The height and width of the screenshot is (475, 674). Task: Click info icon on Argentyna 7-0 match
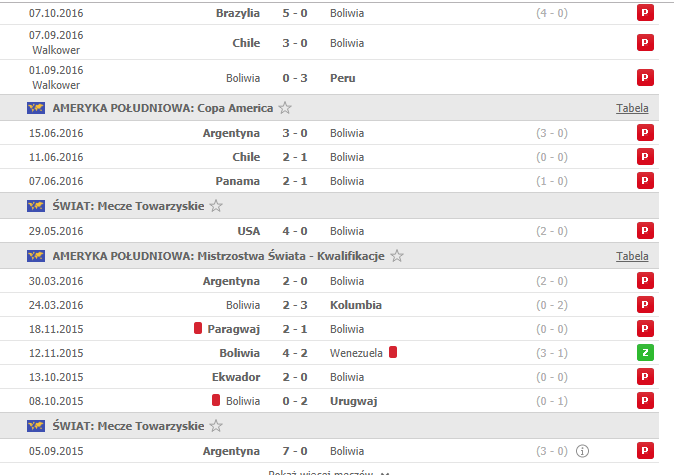(582, 451)
